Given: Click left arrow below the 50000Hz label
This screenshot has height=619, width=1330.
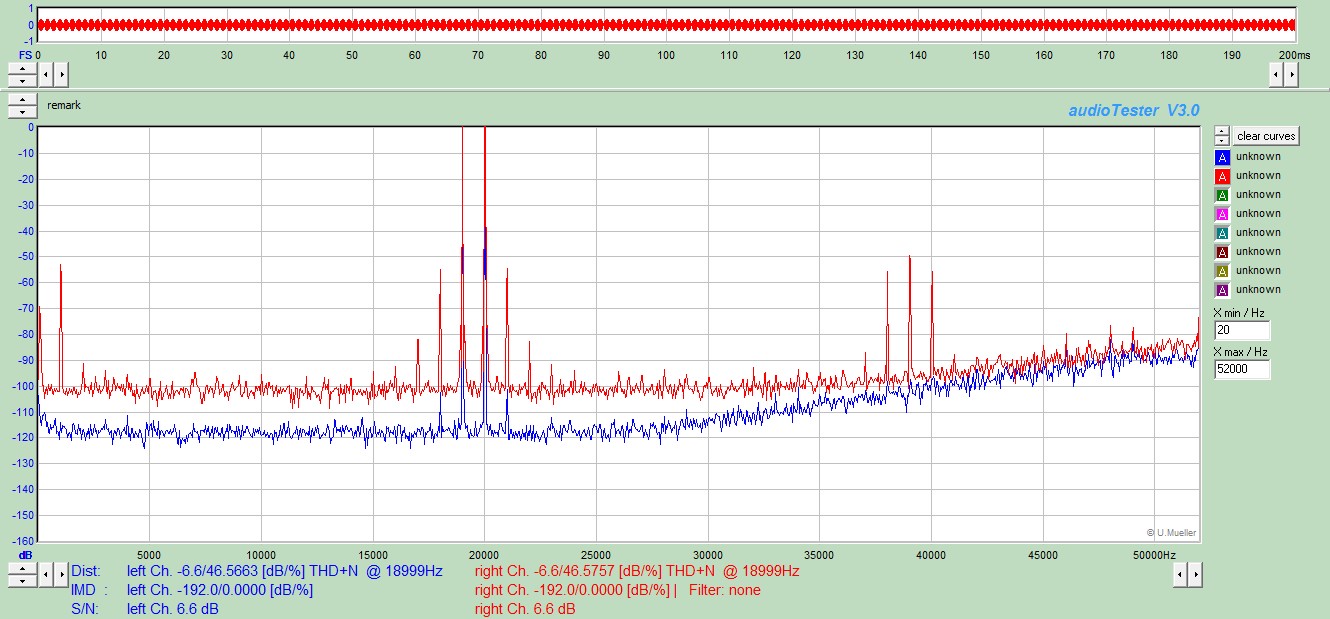Looking at the screenshot, I should pyautogui.click(x=1179, y=574).
